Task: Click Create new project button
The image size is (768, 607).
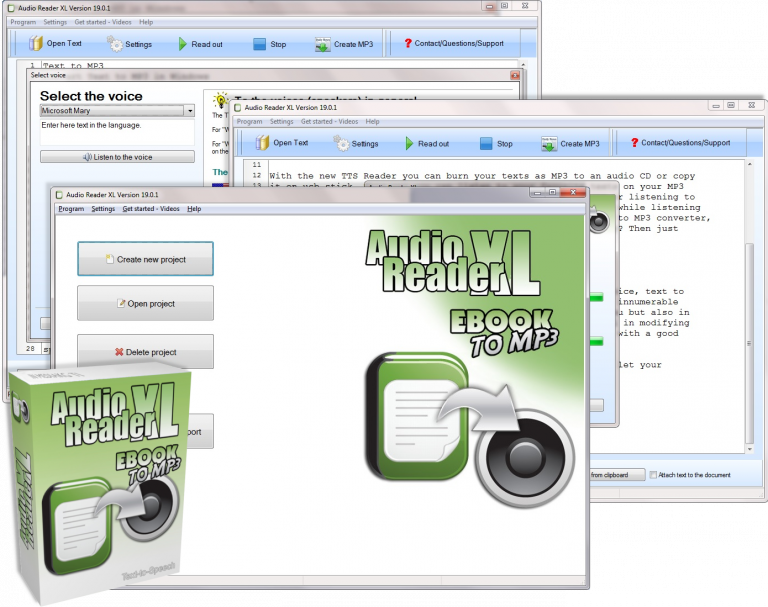Action: pos(145,259)
